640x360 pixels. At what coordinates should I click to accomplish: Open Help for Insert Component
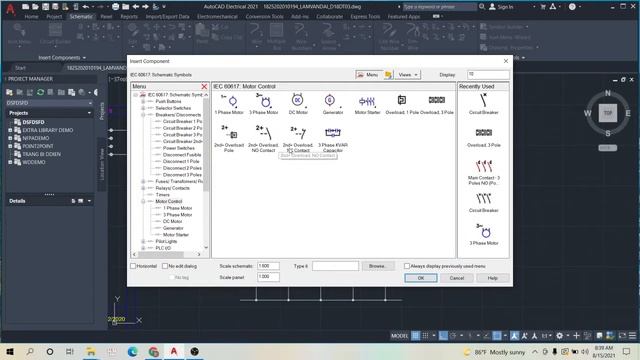click(493, 278)
